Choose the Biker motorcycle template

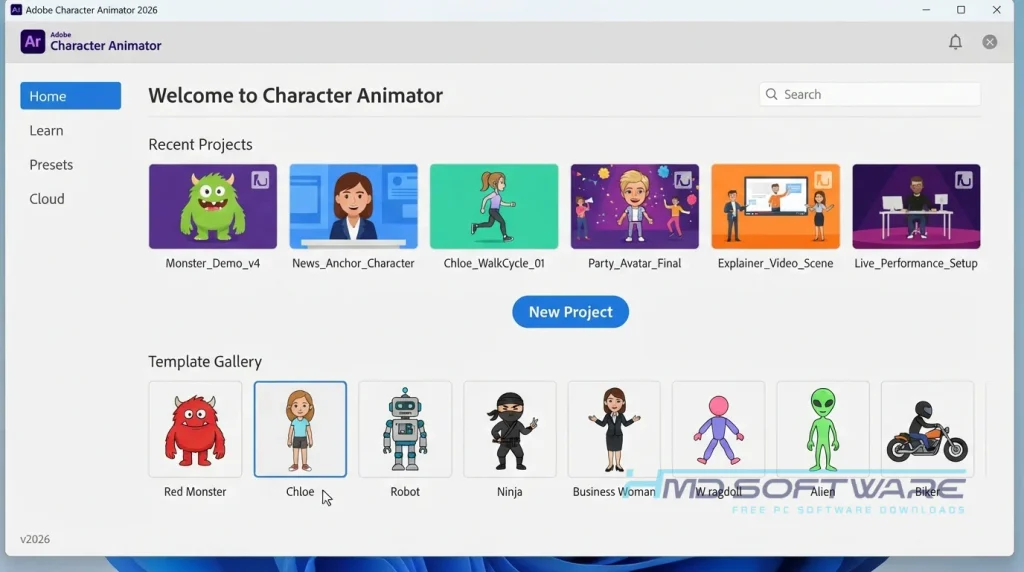coord(927,429)
